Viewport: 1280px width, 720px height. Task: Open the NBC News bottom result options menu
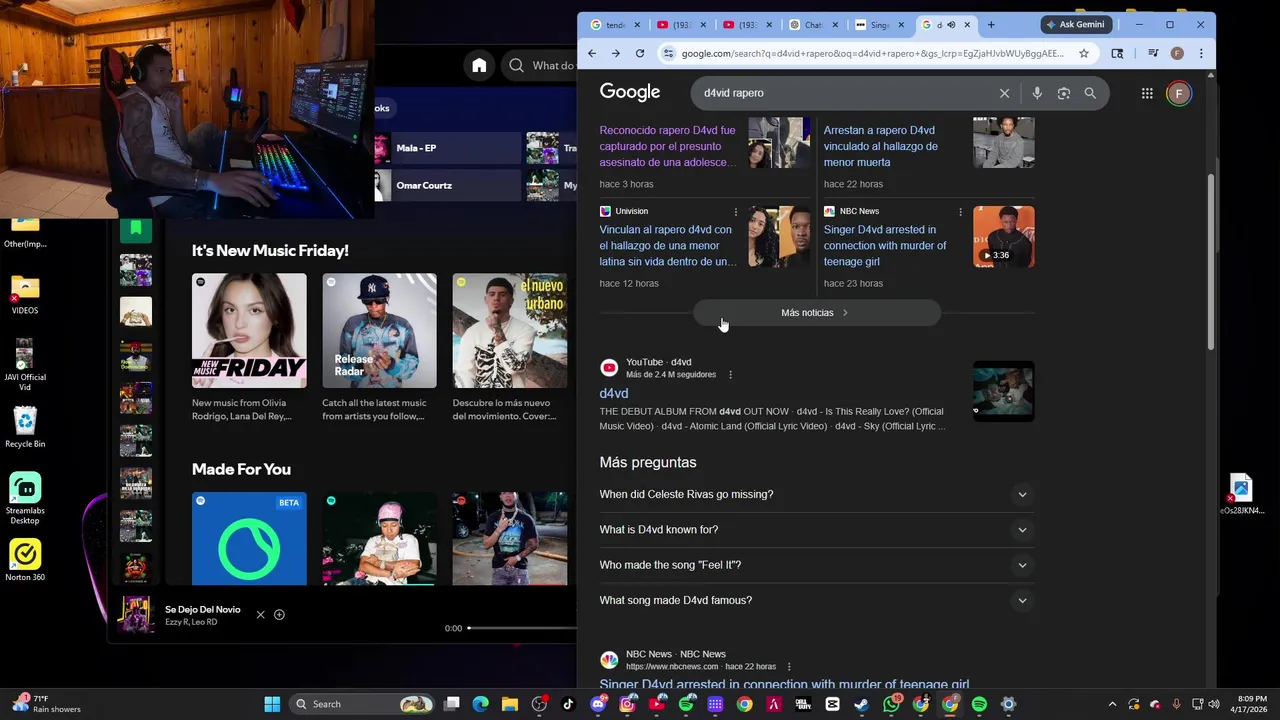[x=789, y=667]
